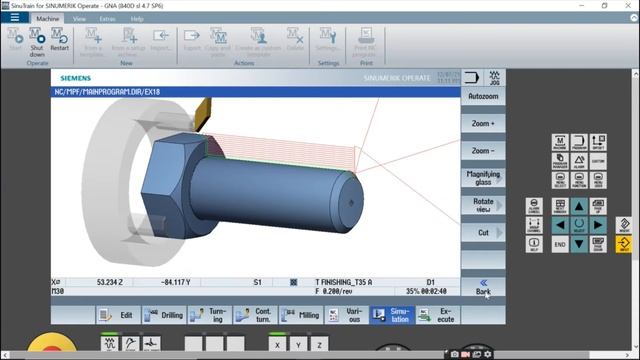640x360 pixels.
Task: Toggle the X axis selection key
Action: (x=277, y=344)
